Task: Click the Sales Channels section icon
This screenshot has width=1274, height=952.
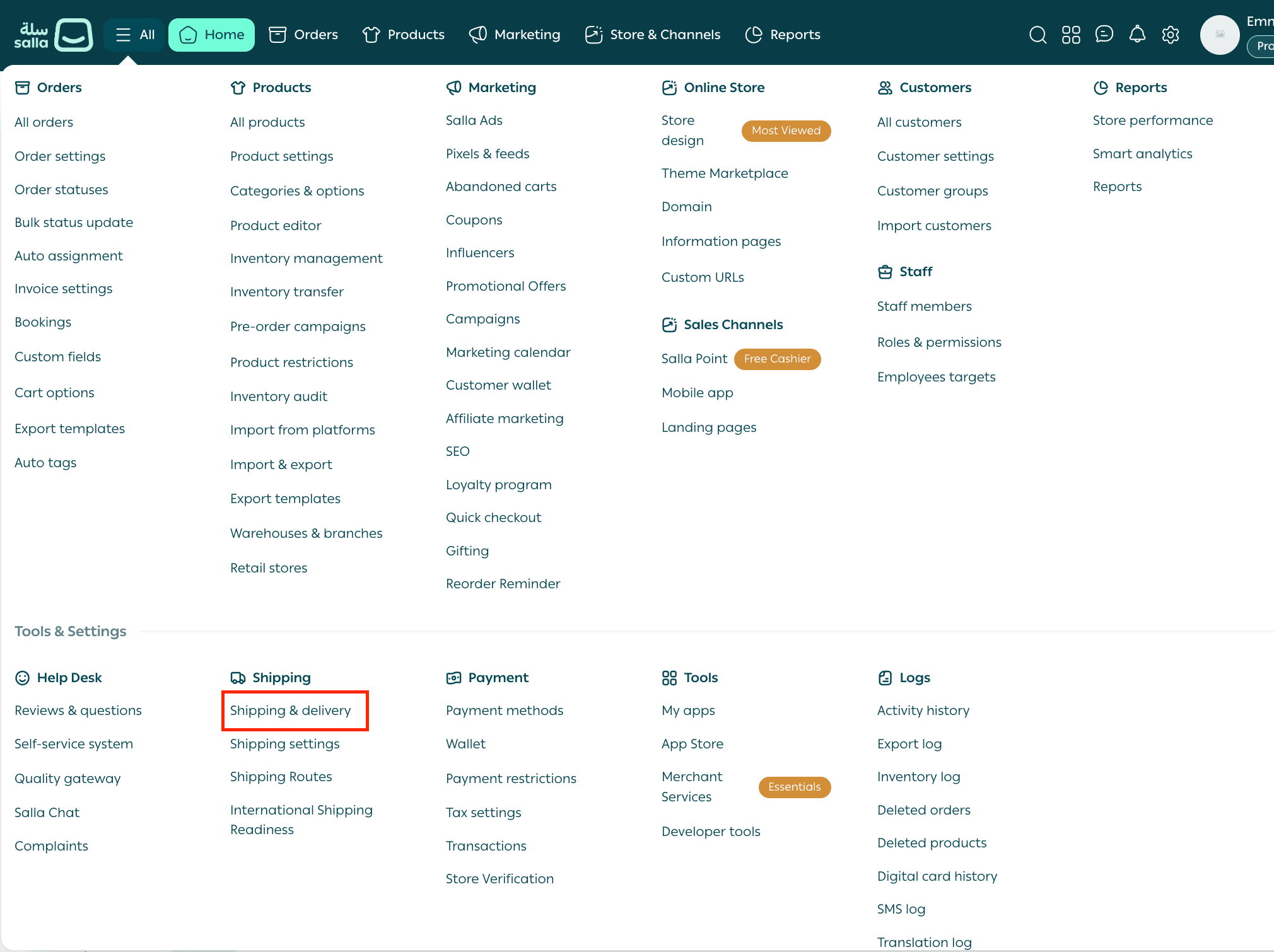Action: [669, 325]
